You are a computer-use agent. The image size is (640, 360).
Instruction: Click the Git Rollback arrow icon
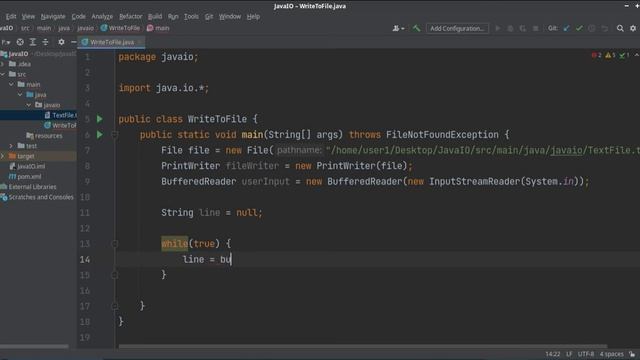[604, 28]
